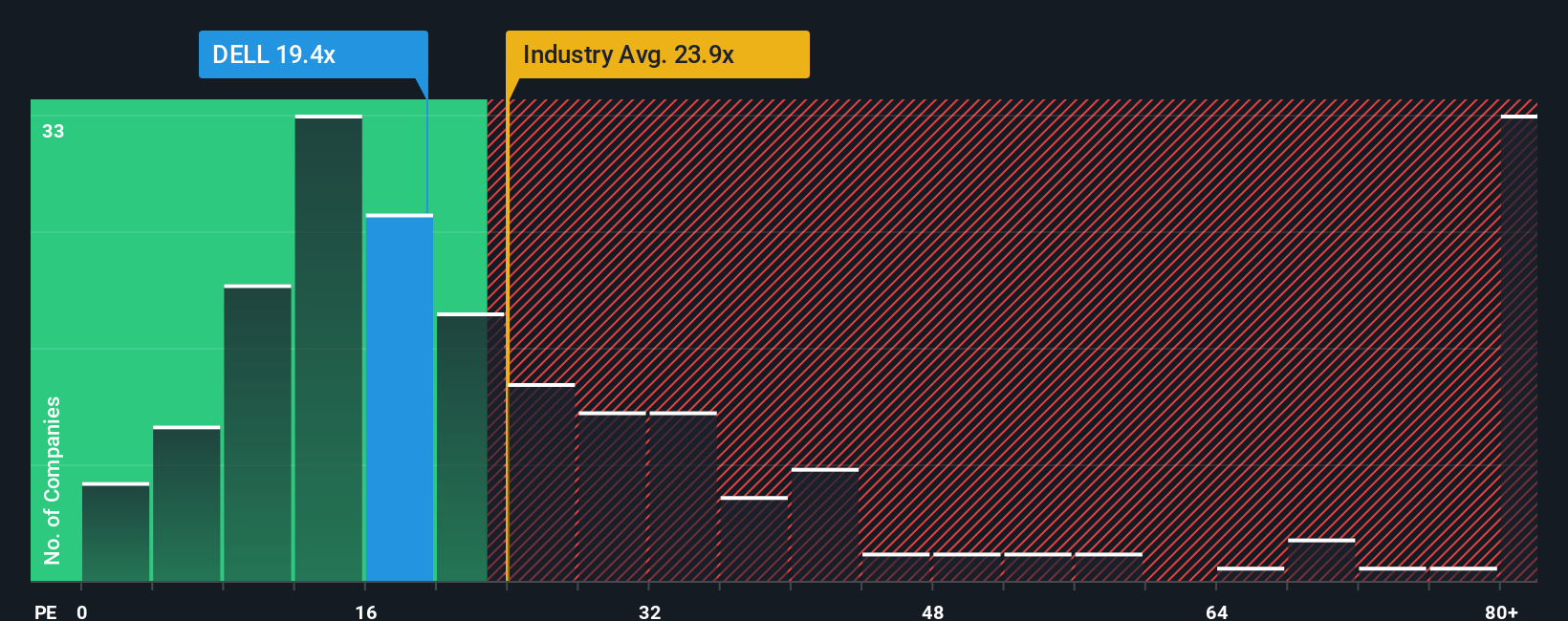Click the Industry Avg. 23.9x label

pyautogui.click(x=658, y=54)
